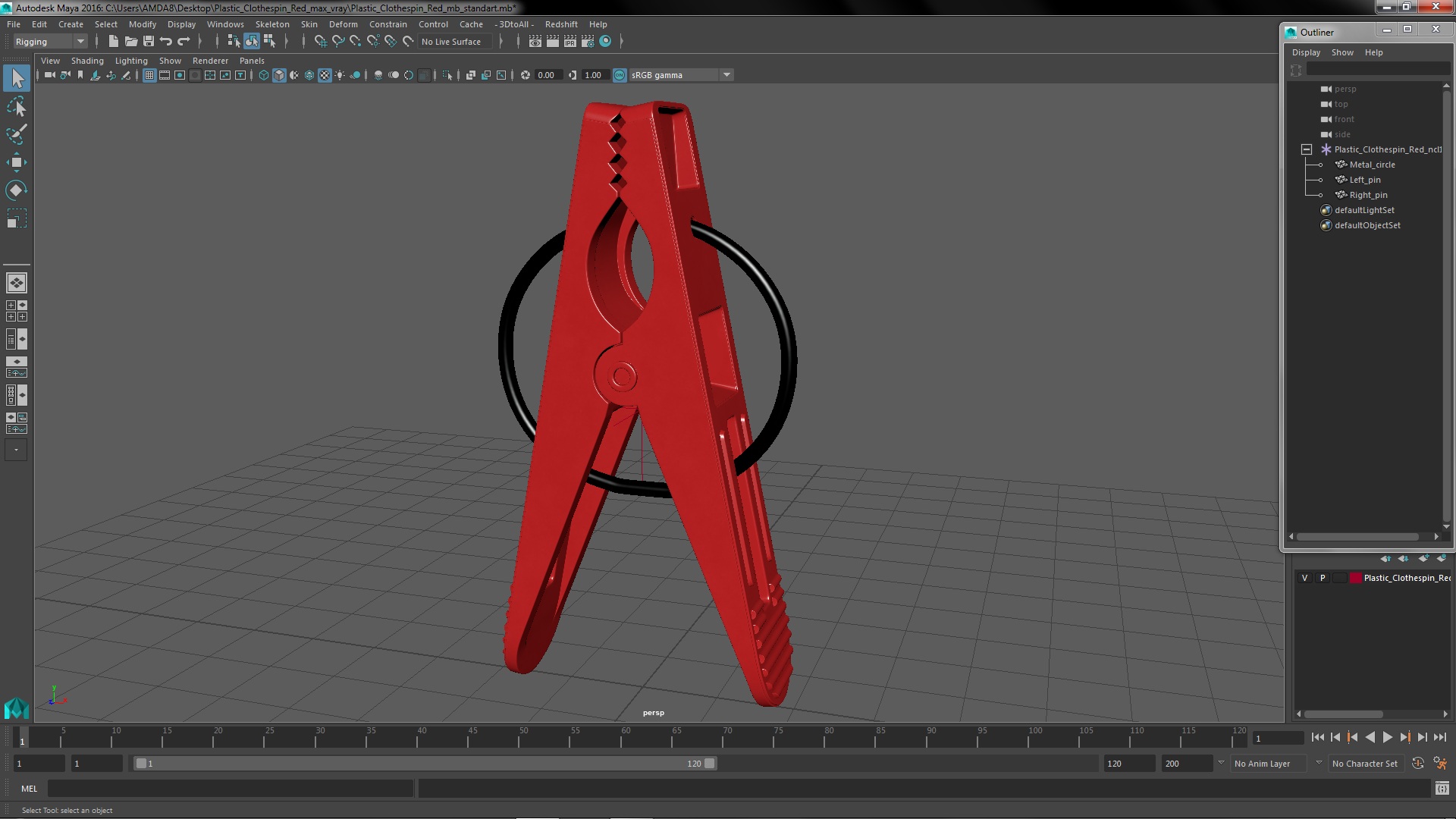The height and width of the screenshot is (819, 1456).
Task: Open the No Character Set dropdown
Action: click(x=1365, y=764)
